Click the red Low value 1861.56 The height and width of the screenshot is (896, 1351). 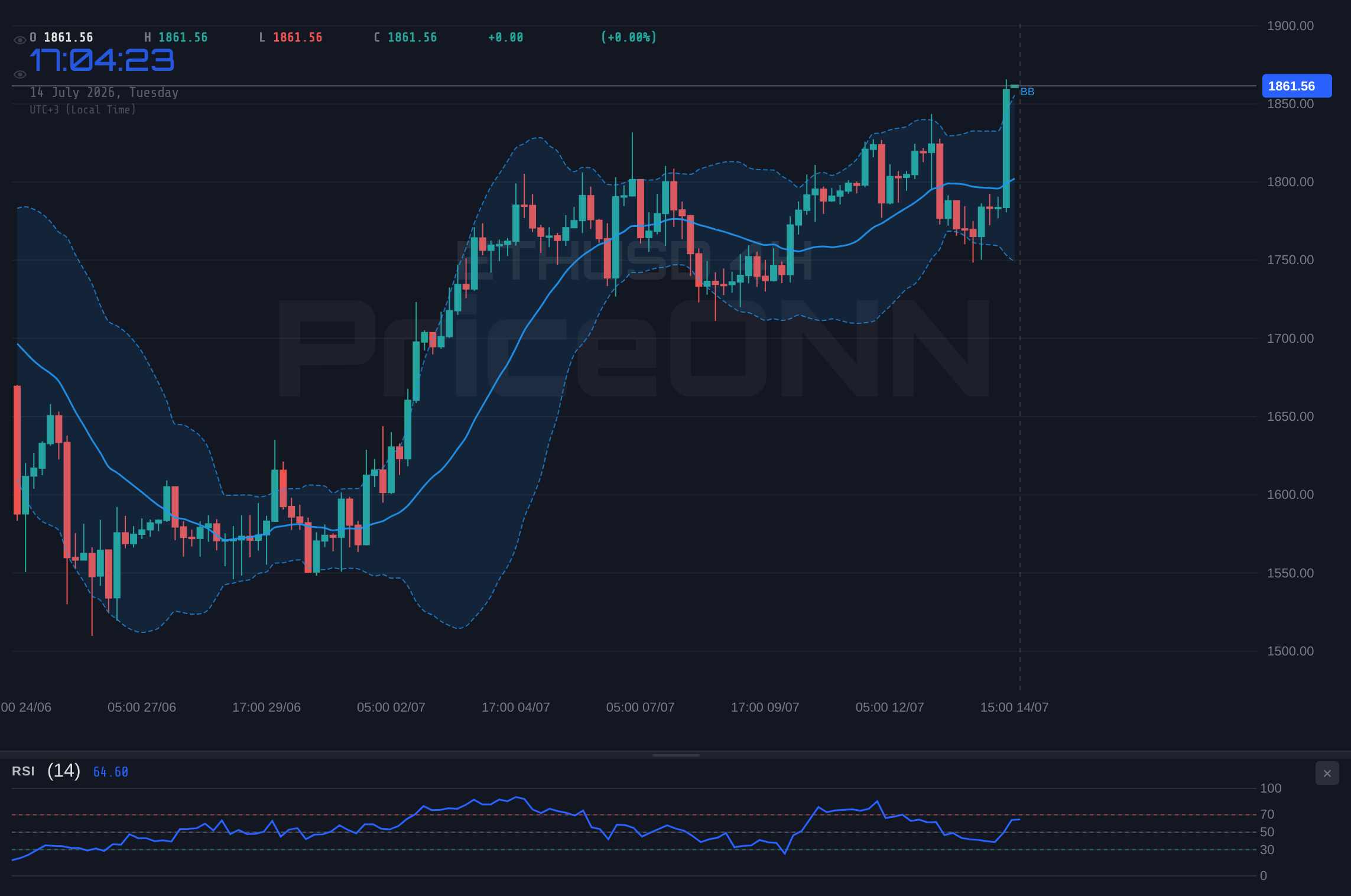298,37
